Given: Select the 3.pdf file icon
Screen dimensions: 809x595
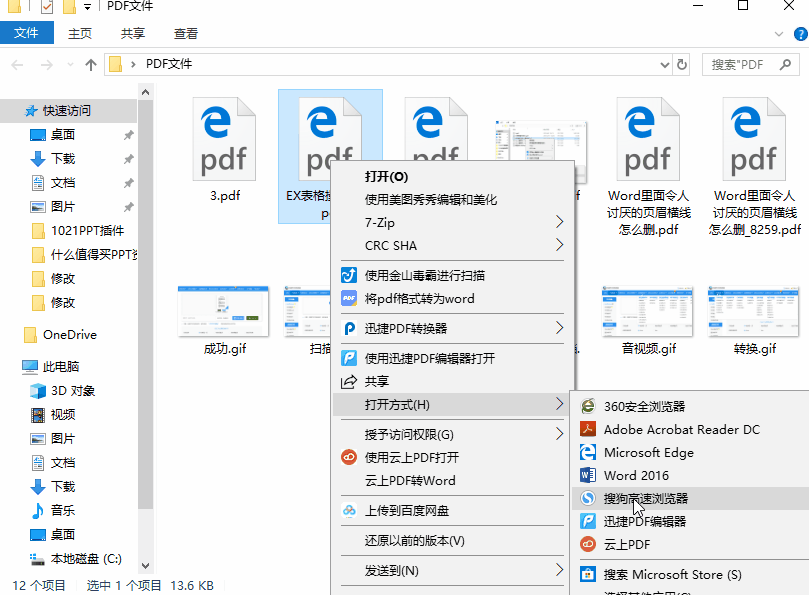Looking at the screenshot, I should (x=224, y=139).
